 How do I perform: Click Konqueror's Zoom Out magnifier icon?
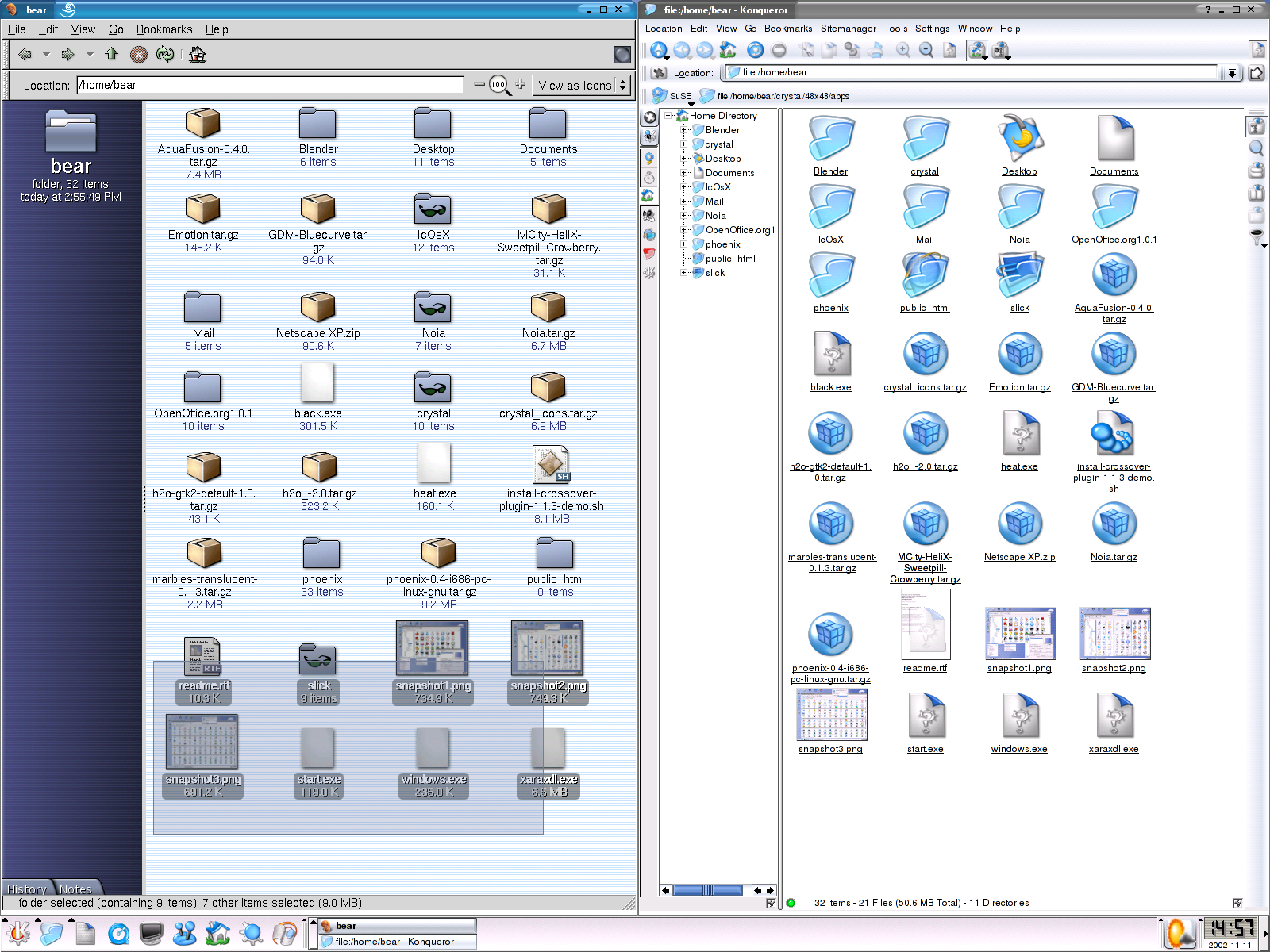click(x=926, y=50)
